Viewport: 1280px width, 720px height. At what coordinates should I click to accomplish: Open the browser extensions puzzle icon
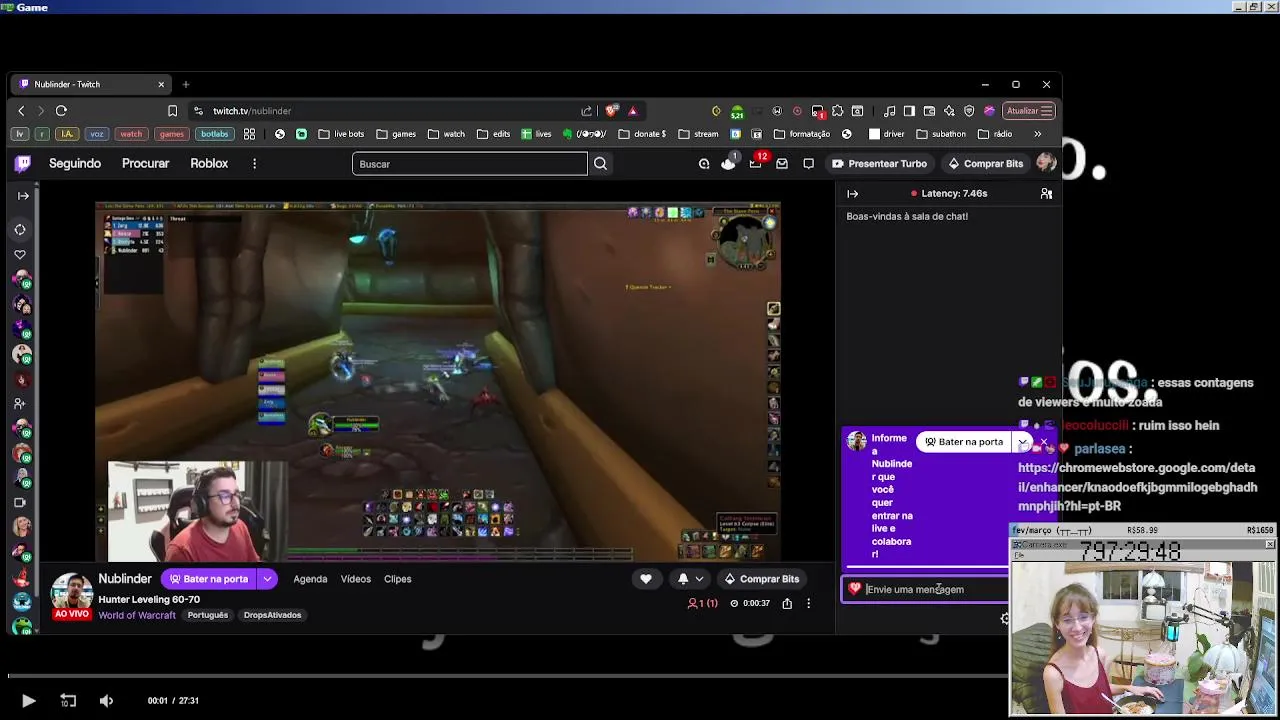838,111
